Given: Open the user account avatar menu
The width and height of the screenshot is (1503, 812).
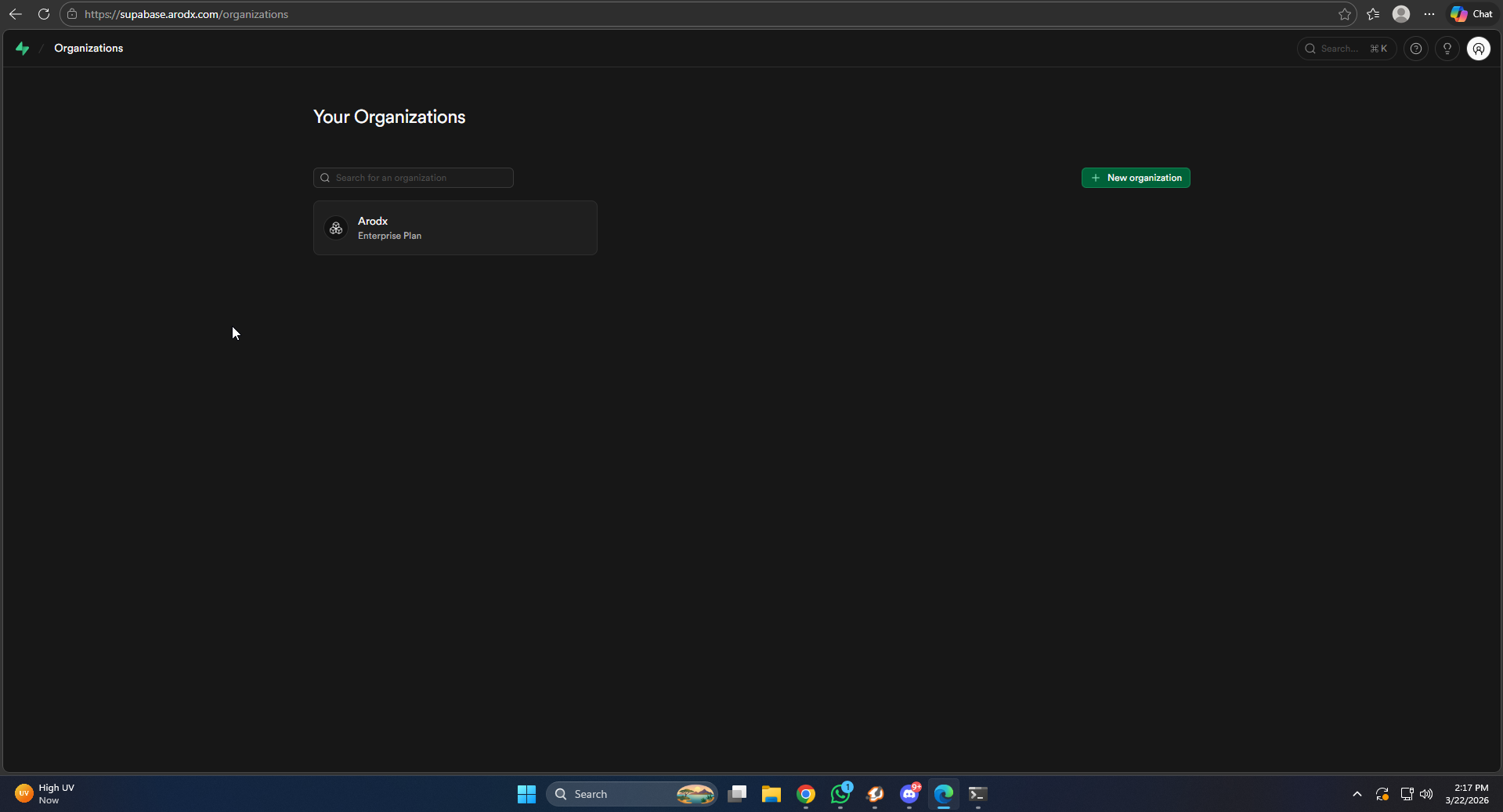Looking at the screenshot, I should (x=1479, y=49).
